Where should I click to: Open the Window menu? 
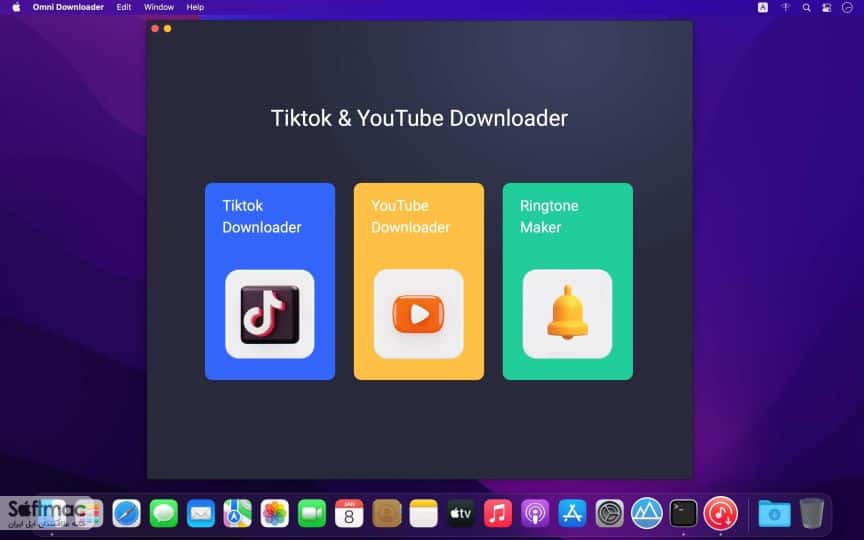pos(159,7)
